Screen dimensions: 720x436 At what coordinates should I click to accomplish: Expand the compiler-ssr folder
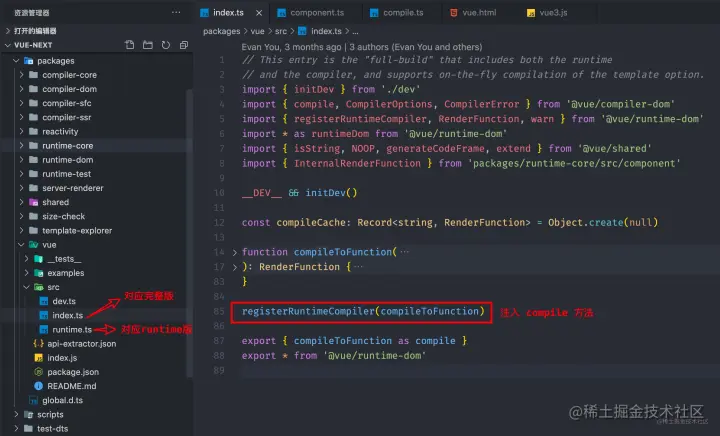coord(21,117)
